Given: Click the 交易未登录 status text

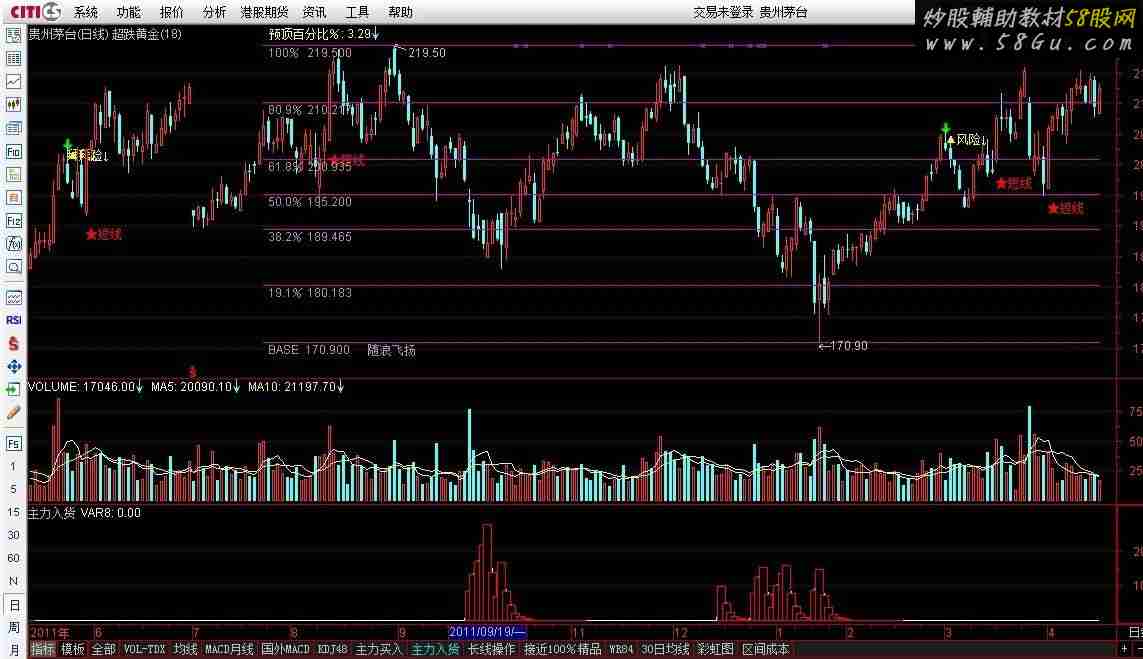Looking at the screenshot, I should click(723, 12).
